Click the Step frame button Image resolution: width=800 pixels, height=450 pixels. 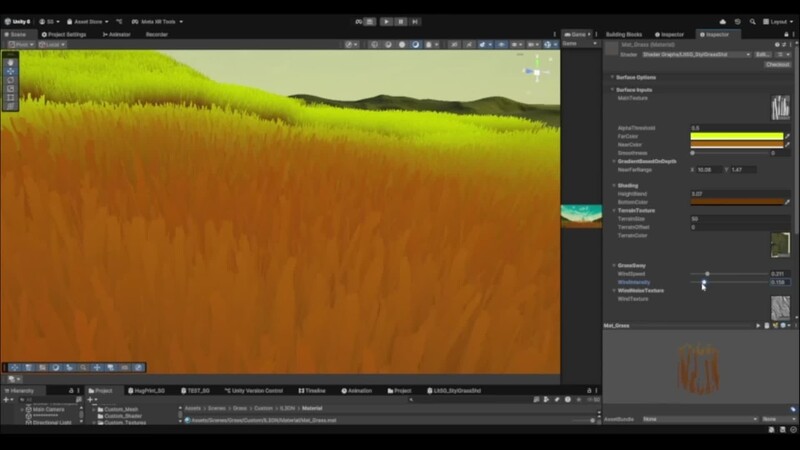[415, 21]
